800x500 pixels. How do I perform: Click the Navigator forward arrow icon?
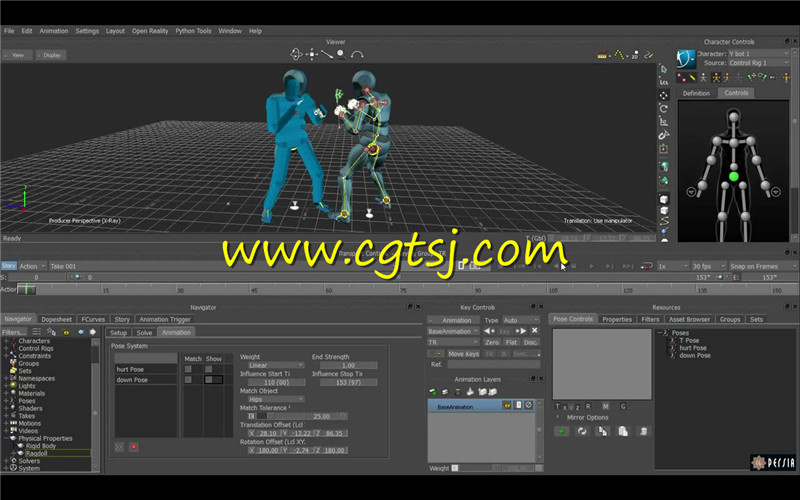(93, 332)
